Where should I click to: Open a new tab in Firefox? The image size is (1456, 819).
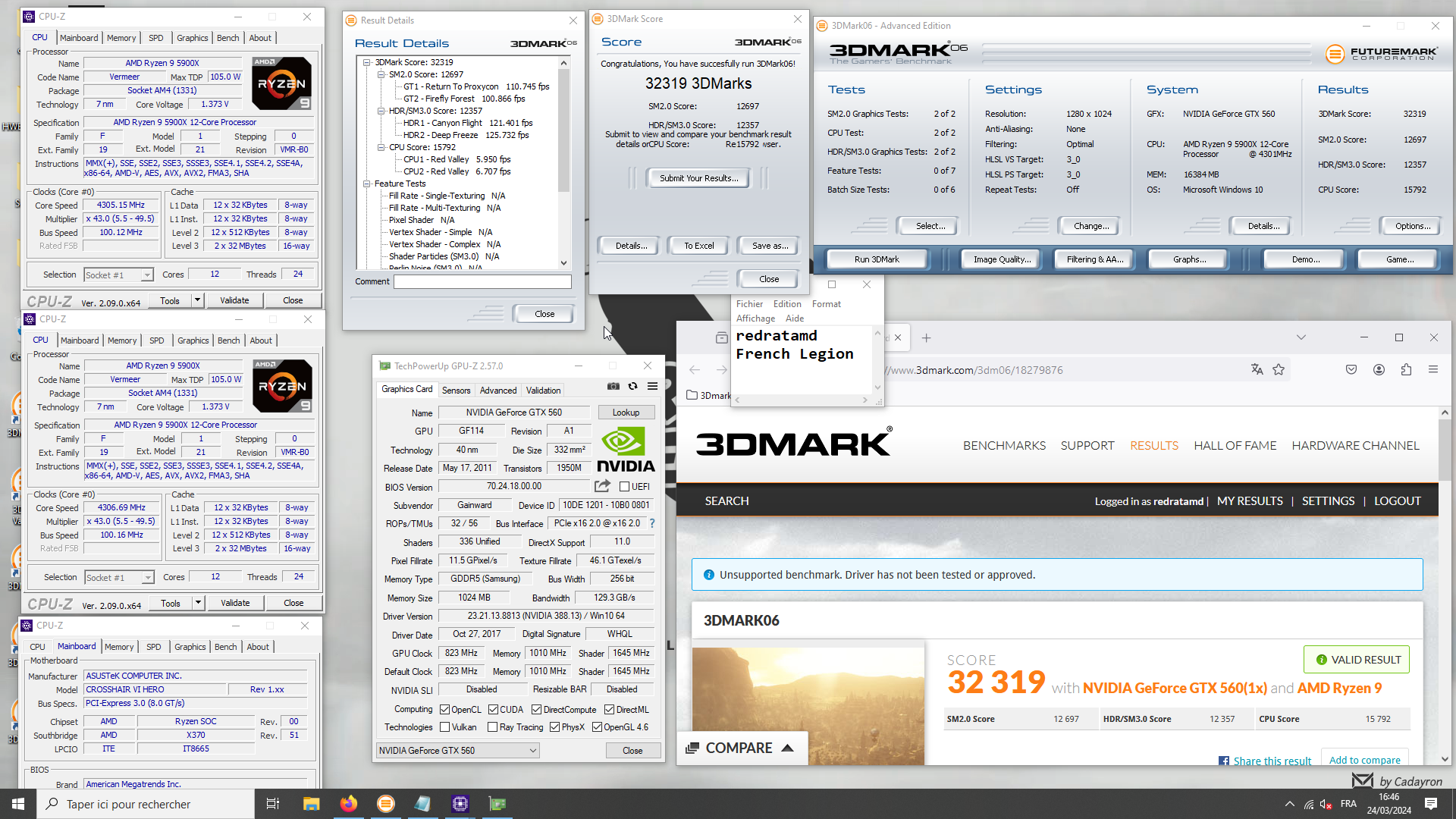[x=926, y=338]
